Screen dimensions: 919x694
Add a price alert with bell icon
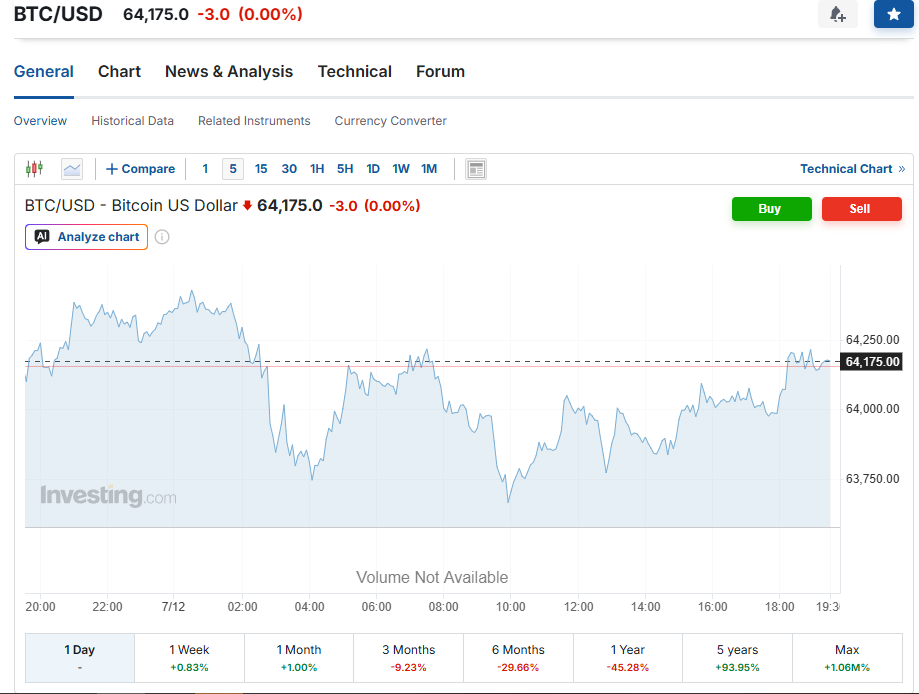[x=838, y=14]
